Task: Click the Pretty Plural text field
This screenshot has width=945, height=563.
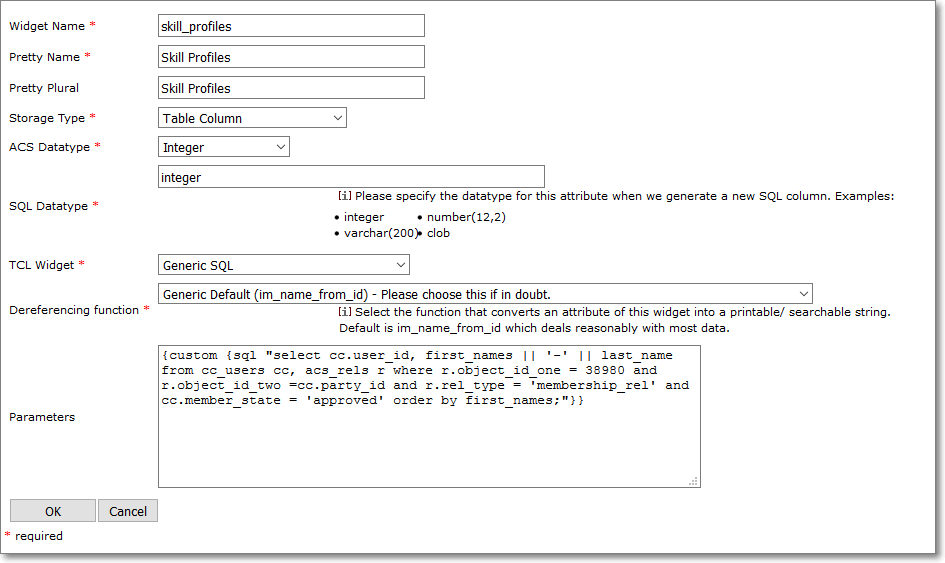Action: [x=291, y=88]
